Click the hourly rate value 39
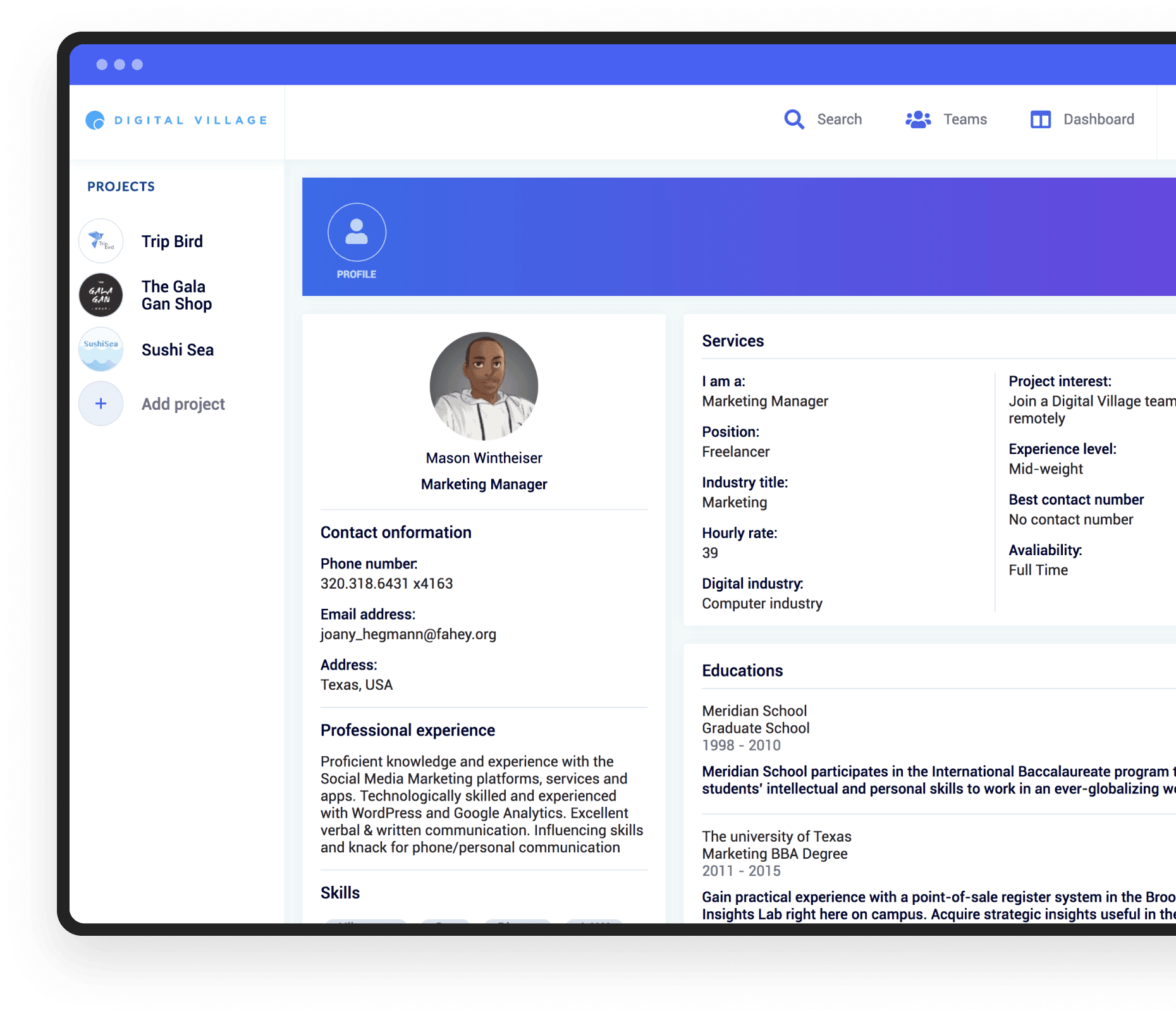 (709, 553)
